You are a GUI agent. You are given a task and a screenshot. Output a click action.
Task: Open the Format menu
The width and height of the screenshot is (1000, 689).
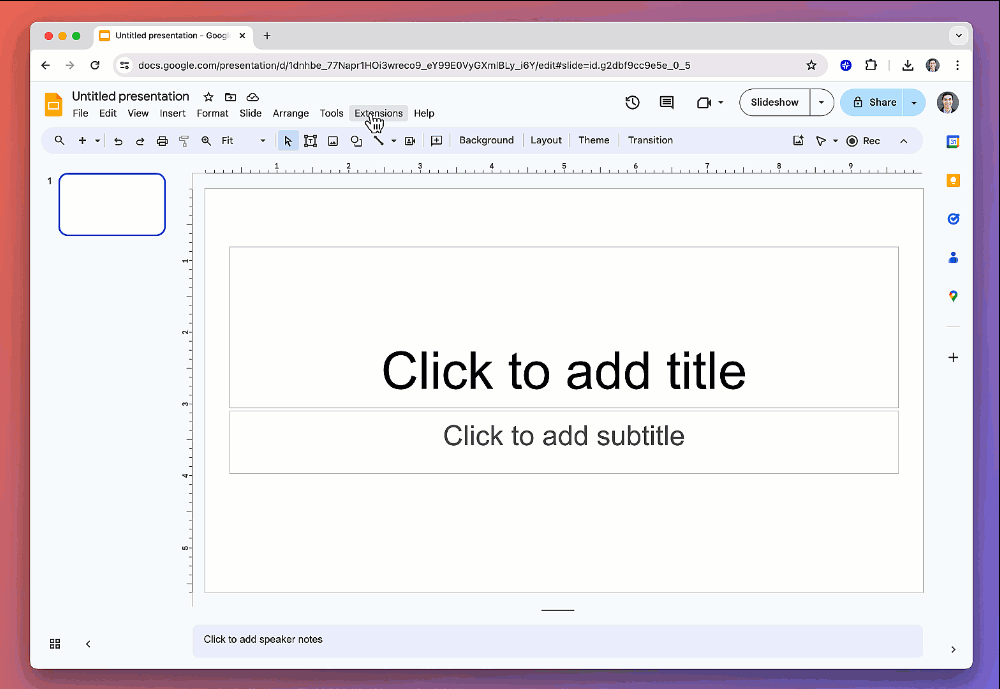tap(212, 114)
